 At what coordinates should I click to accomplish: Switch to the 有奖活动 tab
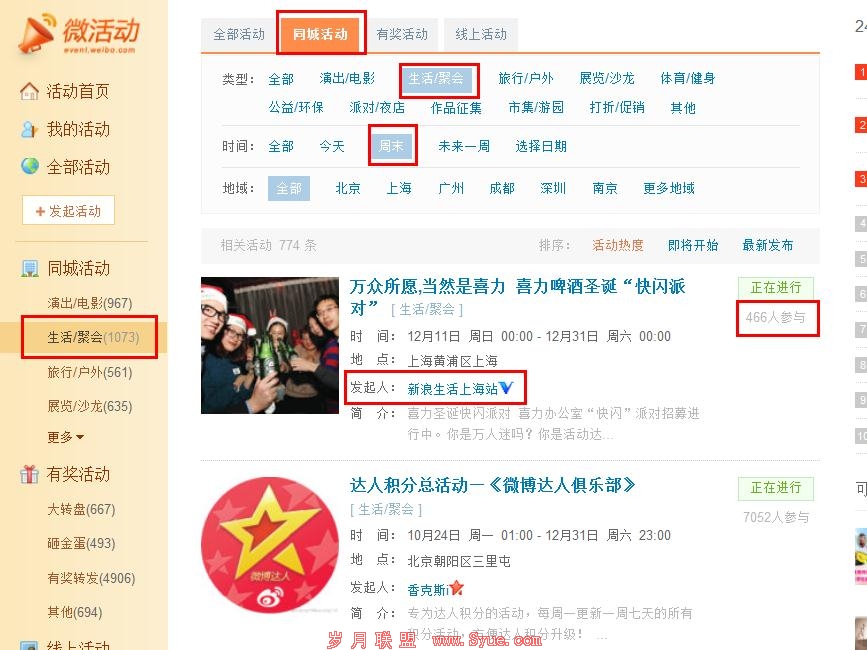click(402, 34)
